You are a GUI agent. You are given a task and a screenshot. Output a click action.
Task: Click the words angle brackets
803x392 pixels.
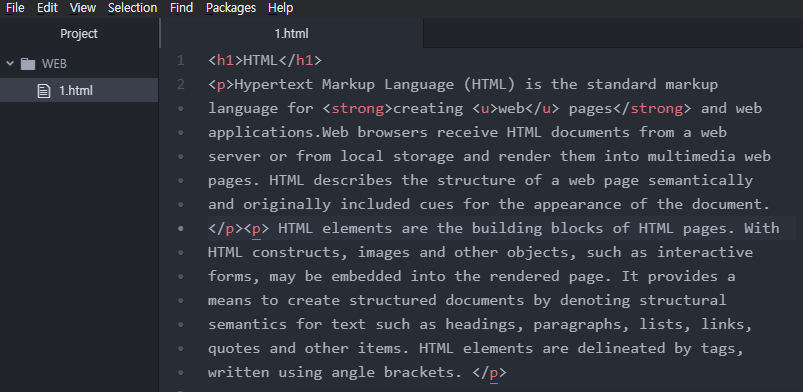(x=392, y=373)
